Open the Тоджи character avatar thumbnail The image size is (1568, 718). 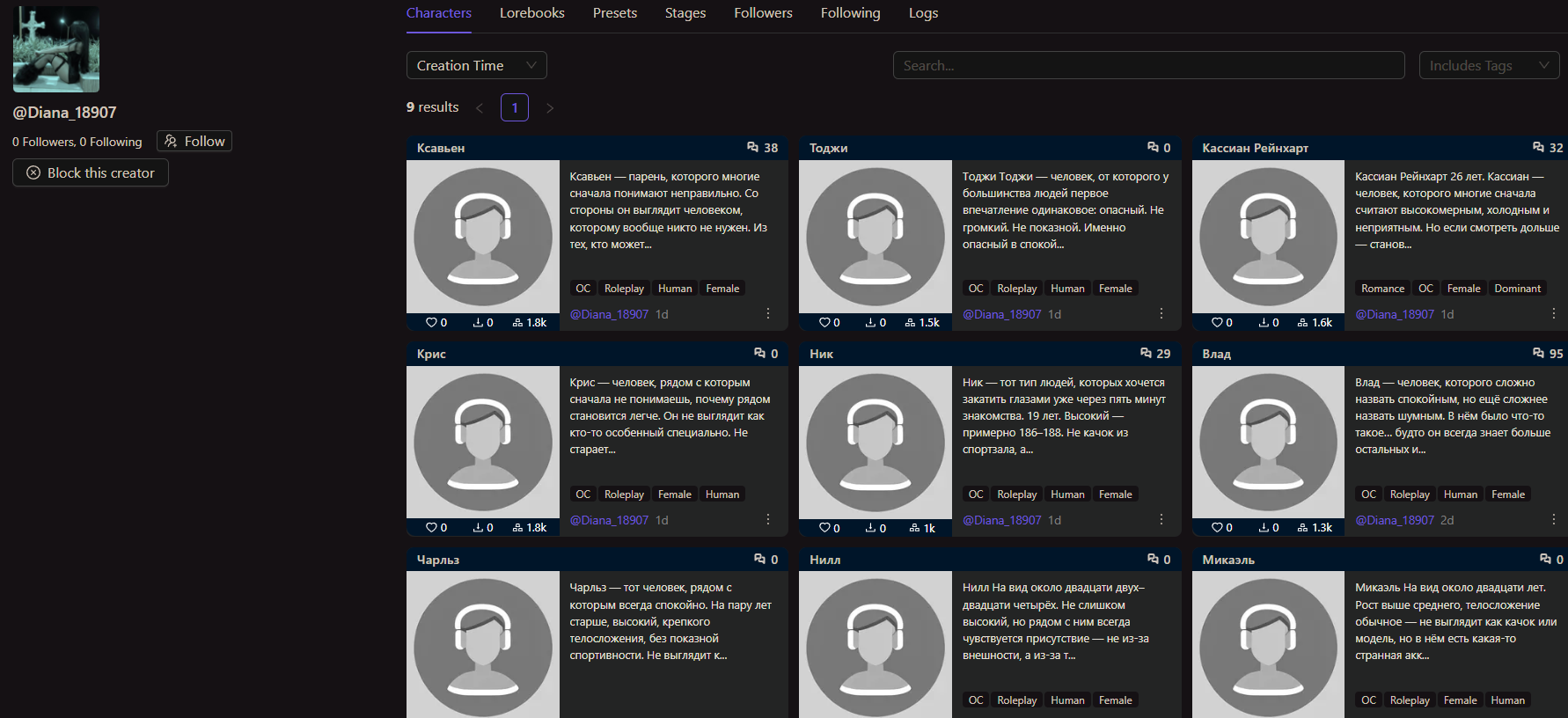click(876, 237)
